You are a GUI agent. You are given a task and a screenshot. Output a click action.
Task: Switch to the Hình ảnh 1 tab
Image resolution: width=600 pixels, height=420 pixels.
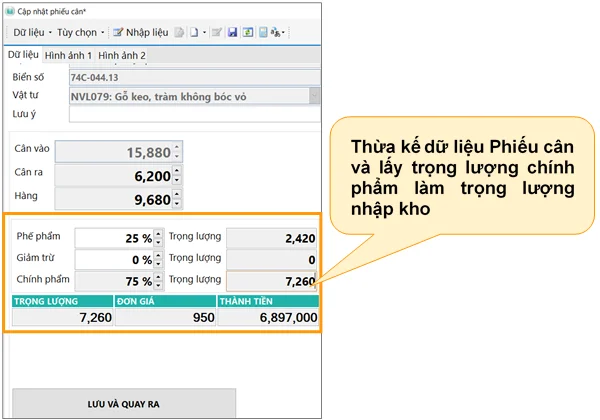[x=68, y=55]
